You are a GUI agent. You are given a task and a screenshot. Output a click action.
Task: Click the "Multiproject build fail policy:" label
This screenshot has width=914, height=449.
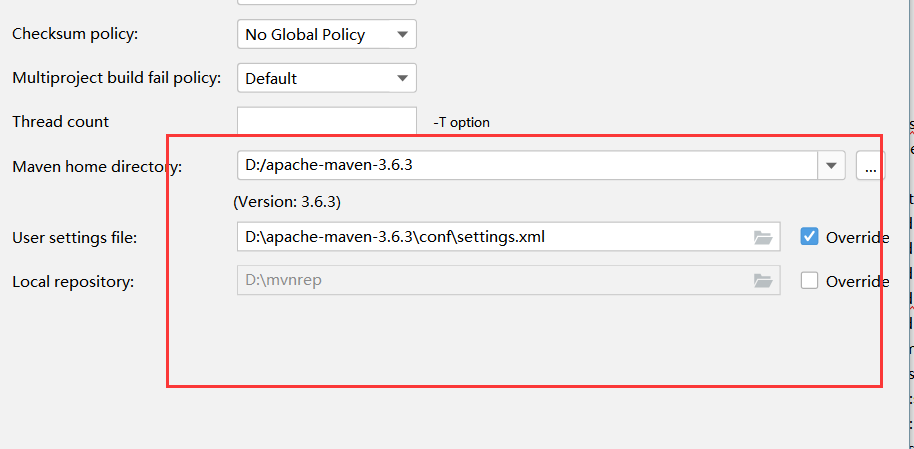[117, 78]
